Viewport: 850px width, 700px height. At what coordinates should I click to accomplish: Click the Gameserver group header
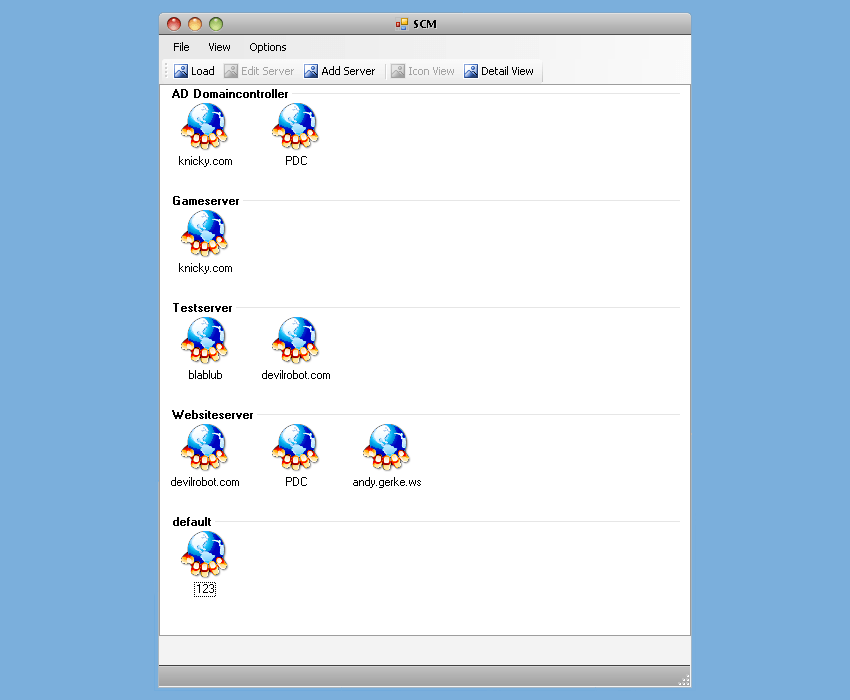coord(205,201)
